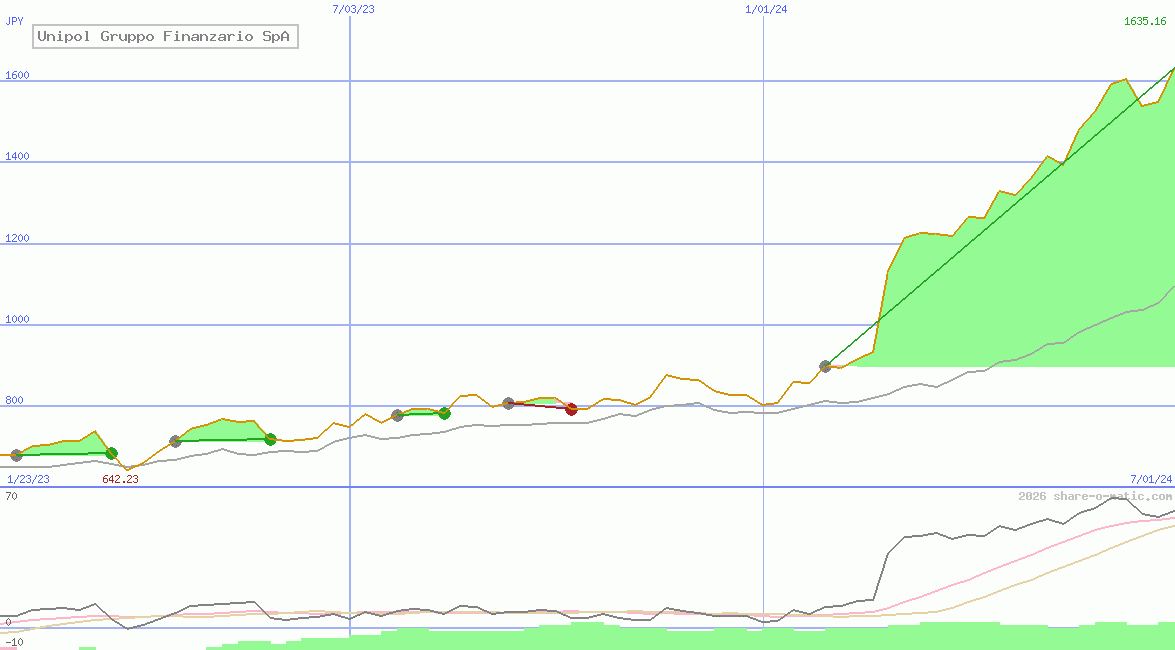Click the red loss trade end marker
The width and height of the screenshot is (1175, 650).
click(571, 409)
